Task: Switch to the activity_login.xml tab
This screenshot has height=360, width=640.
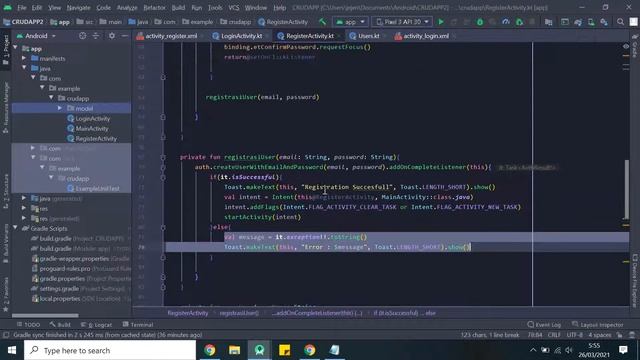Action: coord(426,36)
